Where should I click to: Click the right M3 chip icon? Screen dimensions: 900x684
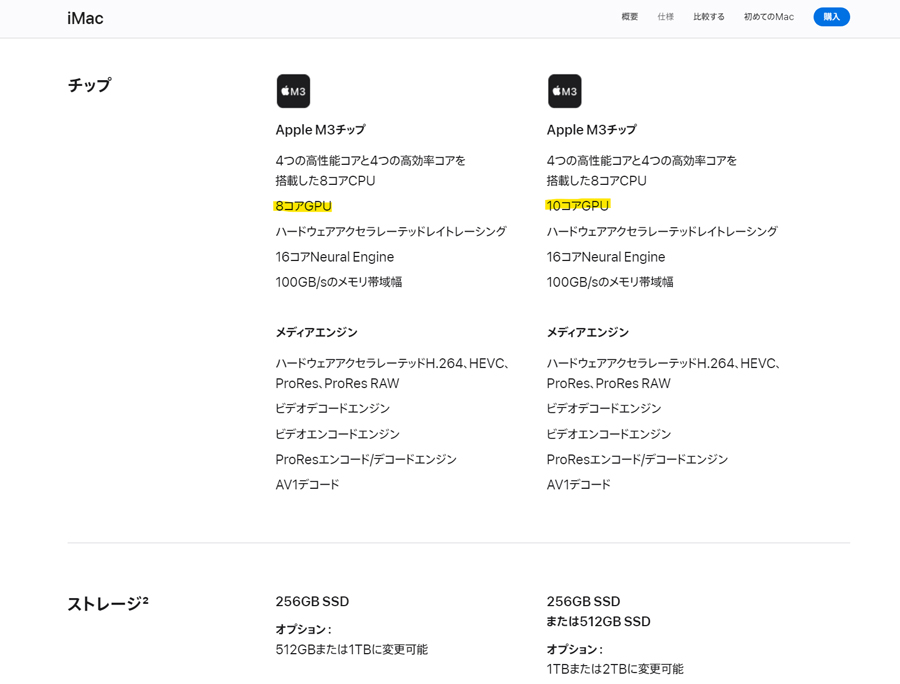point(565,91)
